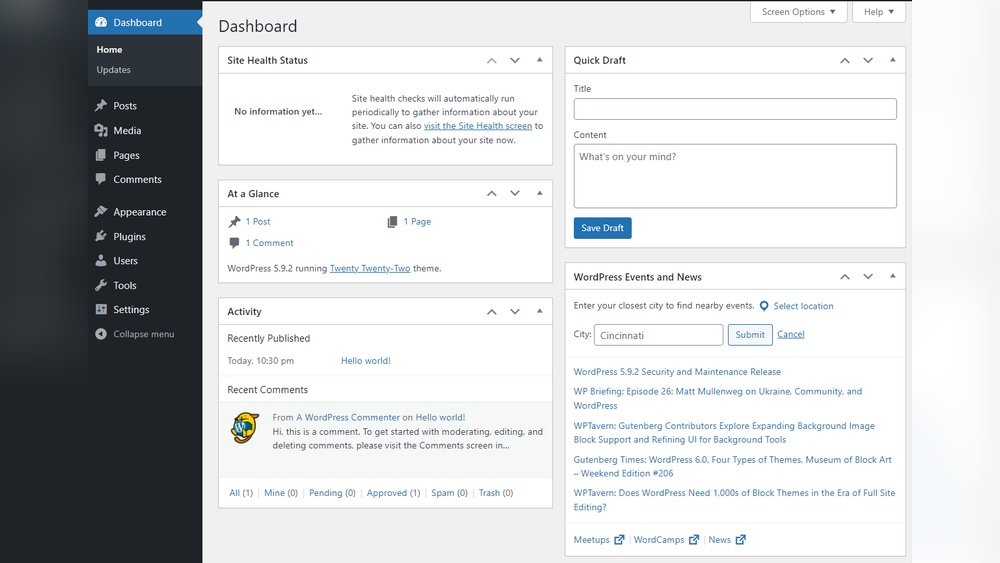Open A WordPress Commenter link
Screen dimensions: 1000x563
click(348, 418)
